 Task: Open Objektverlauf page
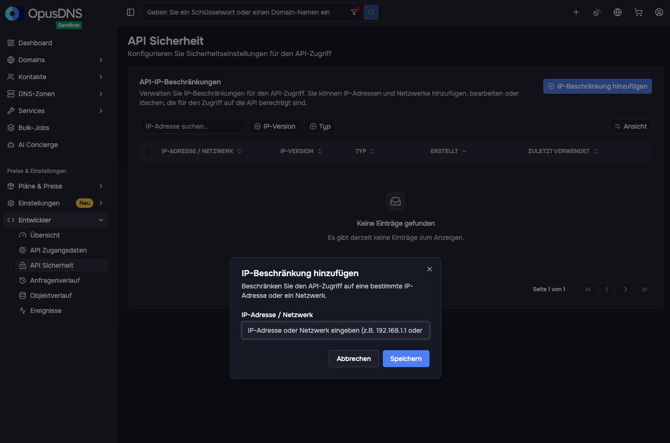coord(62,296)
